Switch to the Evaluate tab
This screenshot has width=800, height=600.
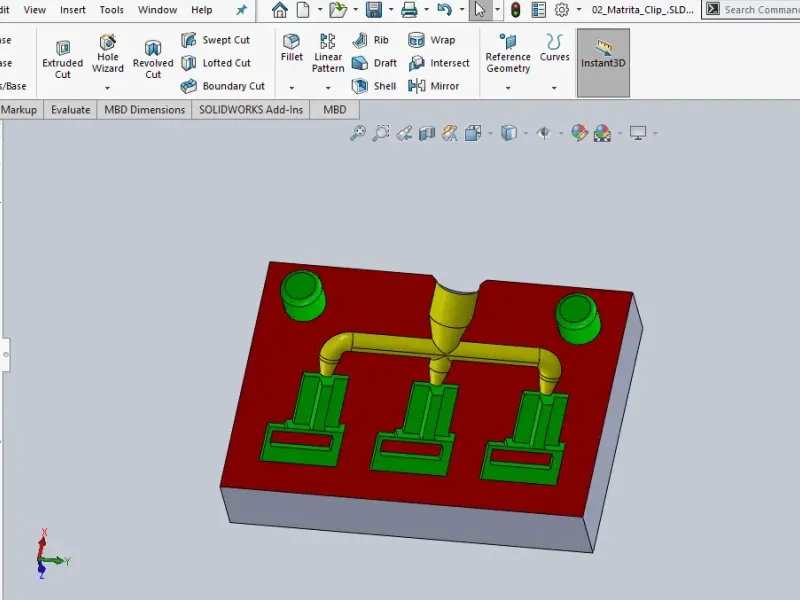click(x=70, y=110)
